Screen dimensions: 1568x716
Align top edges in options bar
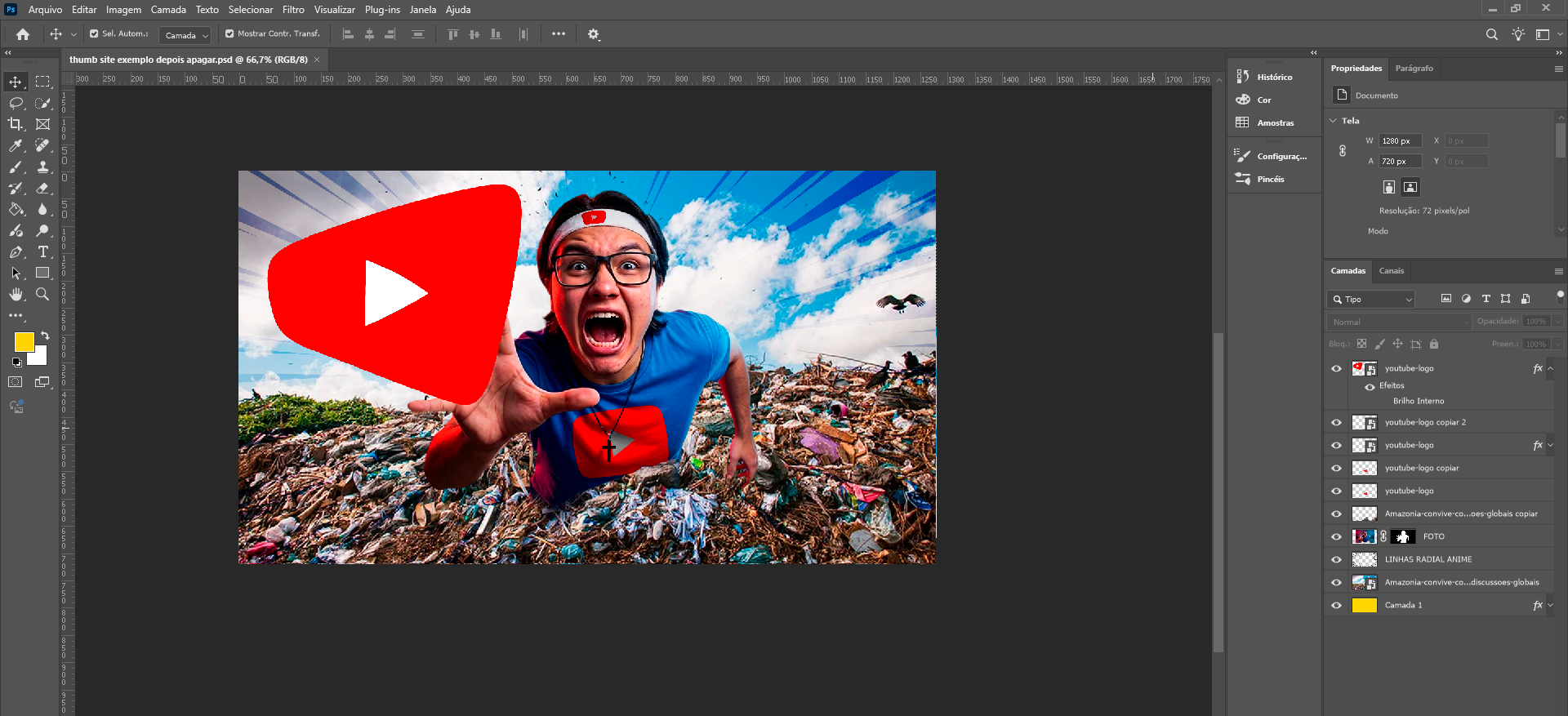click(x=453, y=34)
